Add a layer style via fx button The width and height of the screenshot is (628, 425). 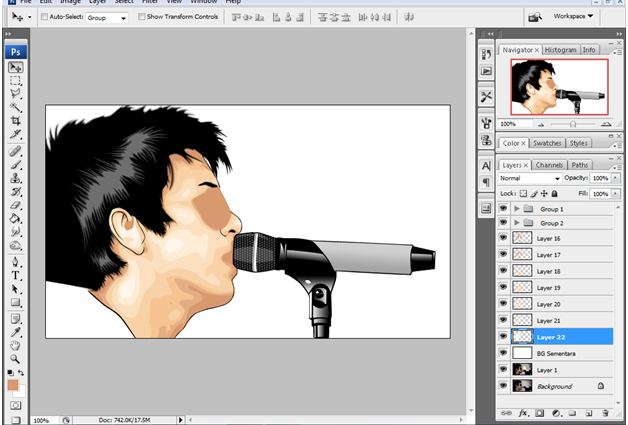coord(523,413)
